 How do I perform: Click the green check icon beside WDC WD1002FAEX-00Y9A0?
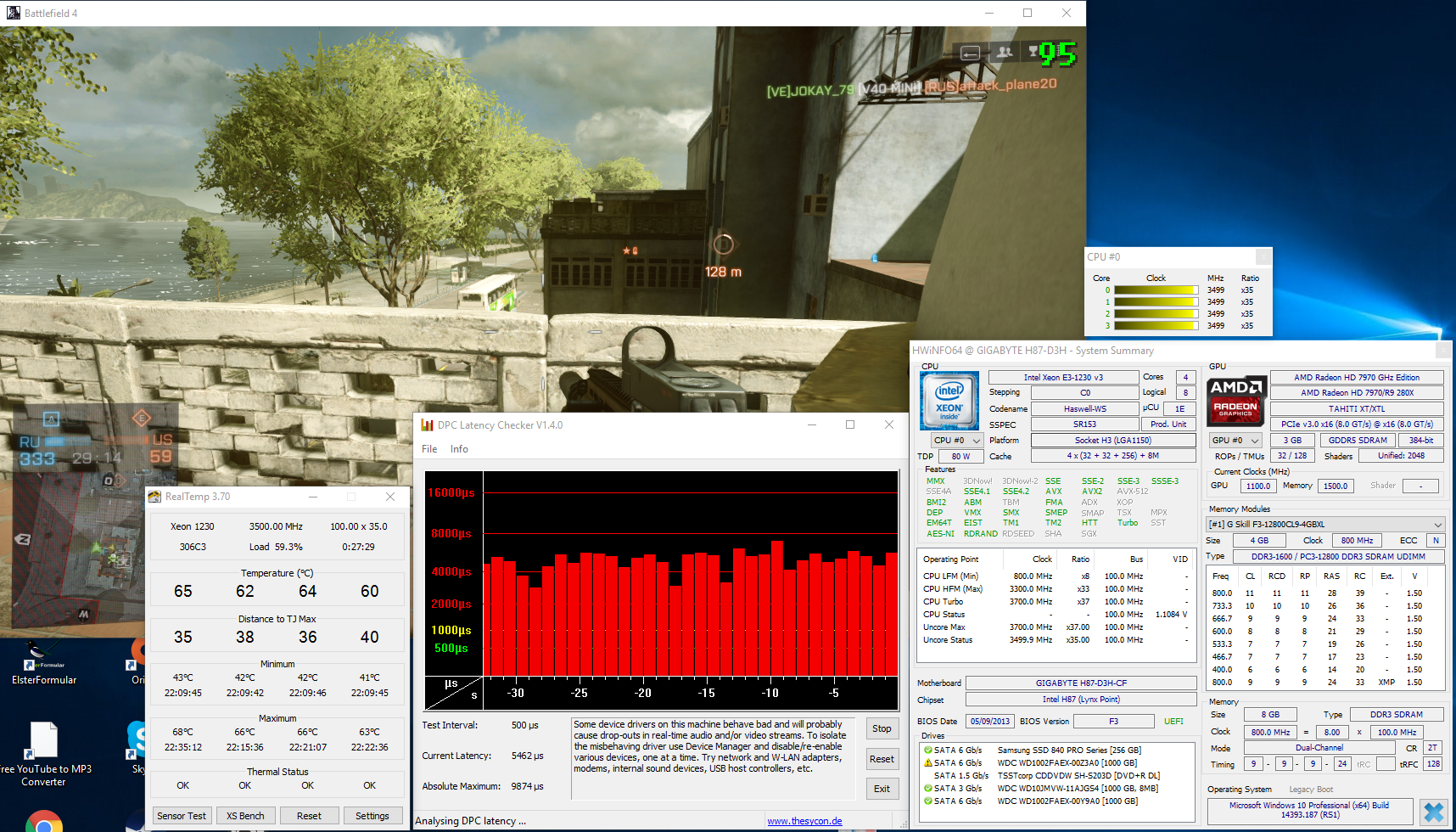[927, 801]
